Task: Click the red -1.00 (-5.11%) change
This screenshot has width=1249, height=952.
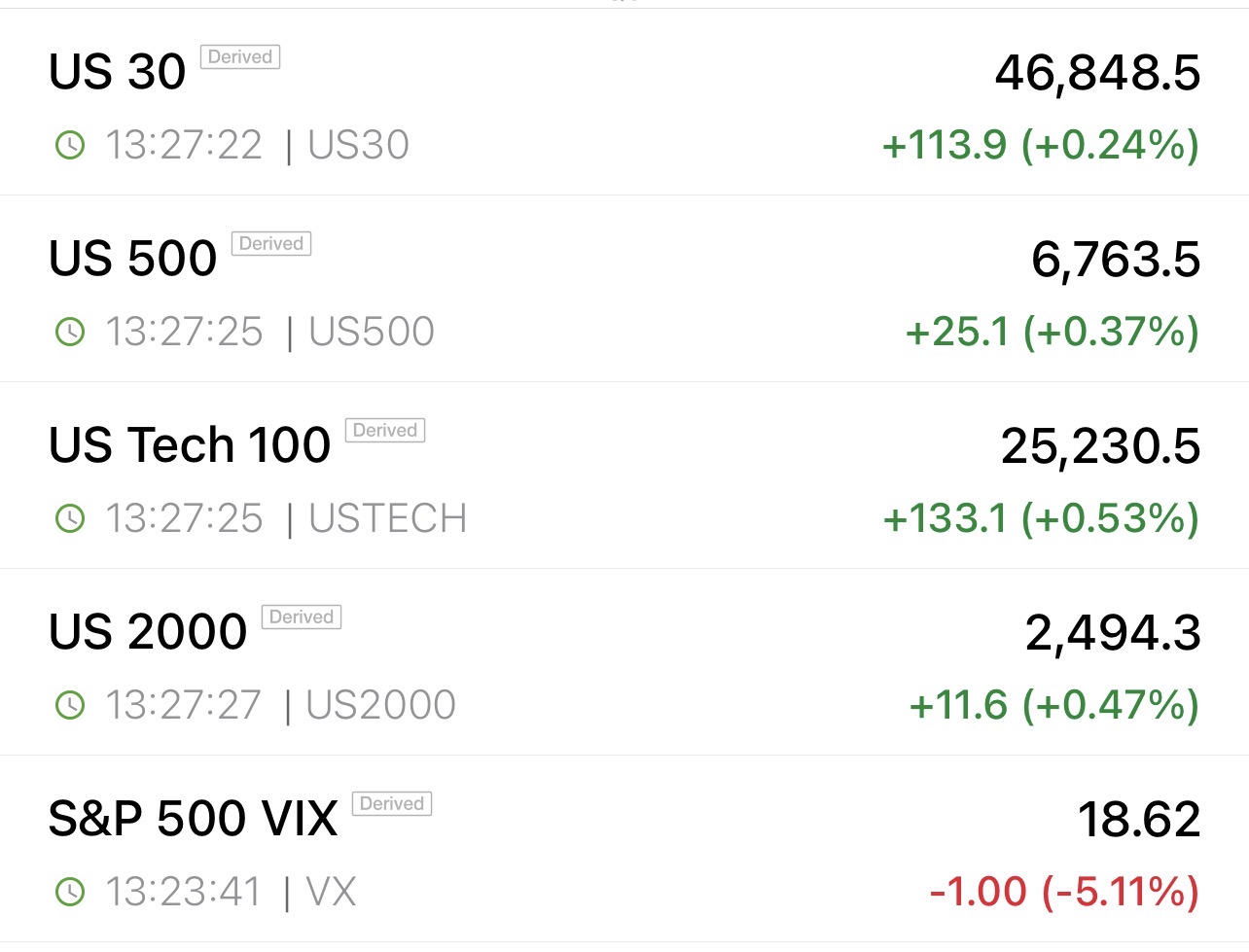Action: click(1063, 892)
